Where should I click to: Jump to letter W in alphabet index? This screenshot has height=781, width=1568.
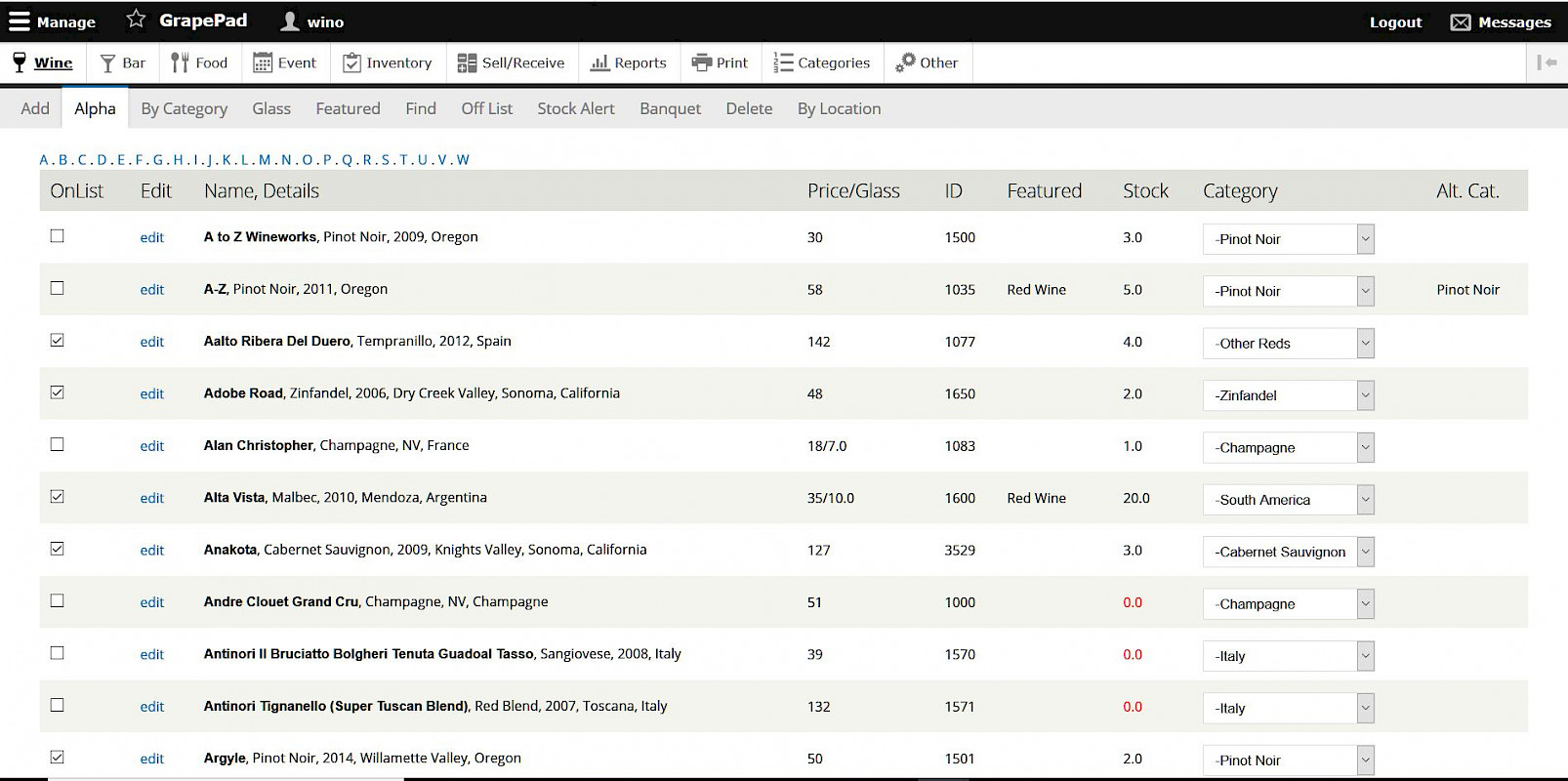[x=463, y=160]
